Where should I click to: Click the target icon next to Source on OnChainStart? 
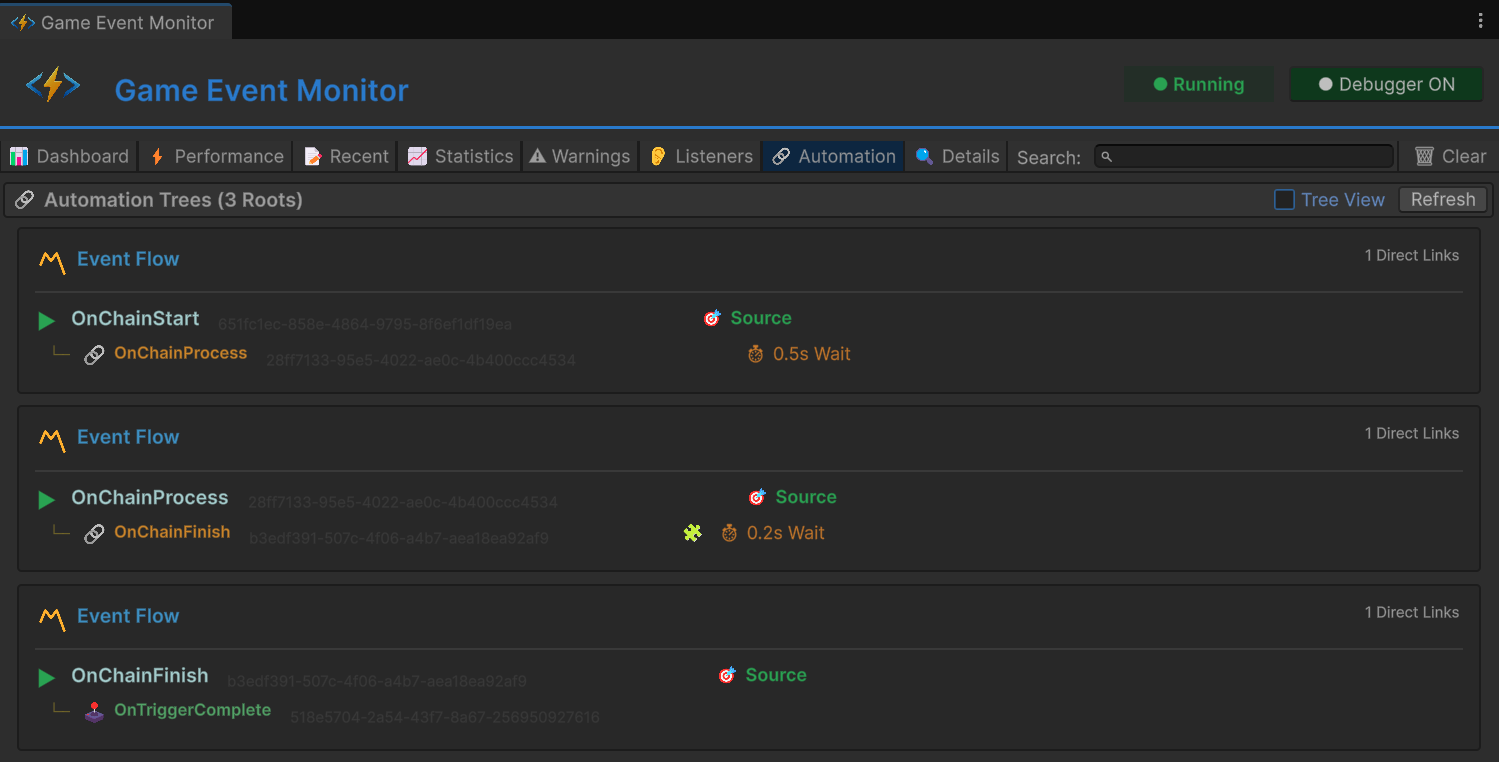pos(712,317)
